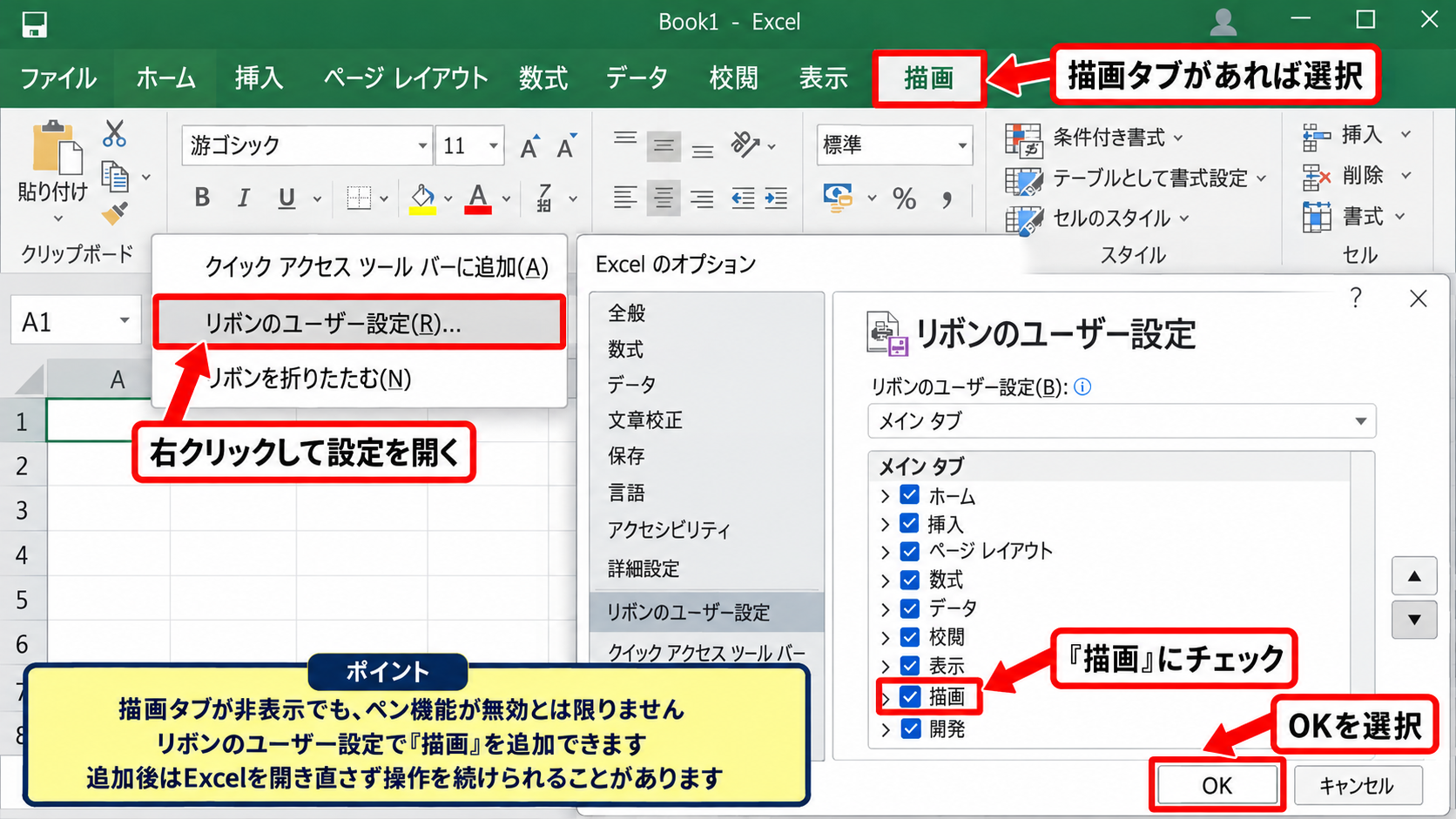This screenshot has height=819, width=1456.
Task: Select 詳細設定 in options sidebar
Action: click(644, 569)
